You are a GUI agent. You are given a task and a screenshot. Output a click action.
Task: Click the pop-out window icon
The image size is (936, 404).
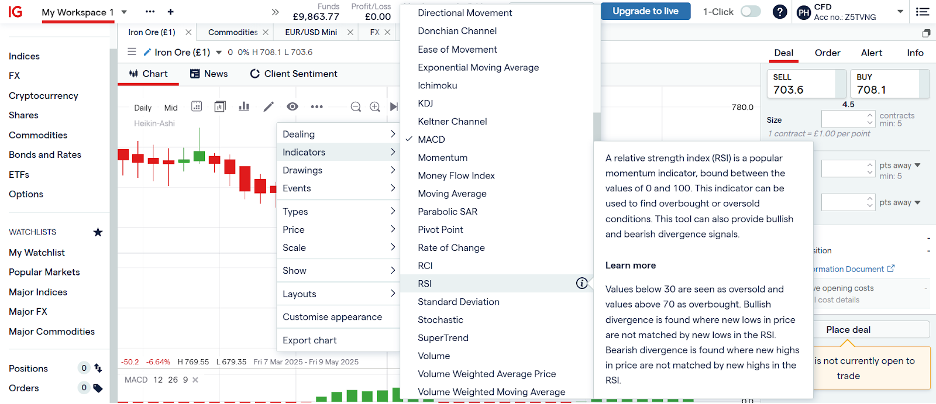point(926,32)
